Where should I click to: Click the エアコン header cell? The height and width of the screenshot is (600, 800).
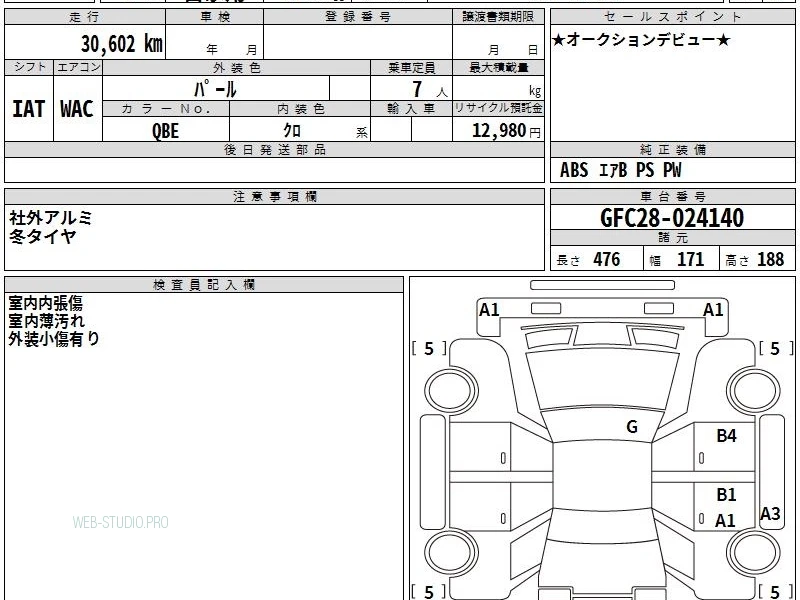pos(79,67)
